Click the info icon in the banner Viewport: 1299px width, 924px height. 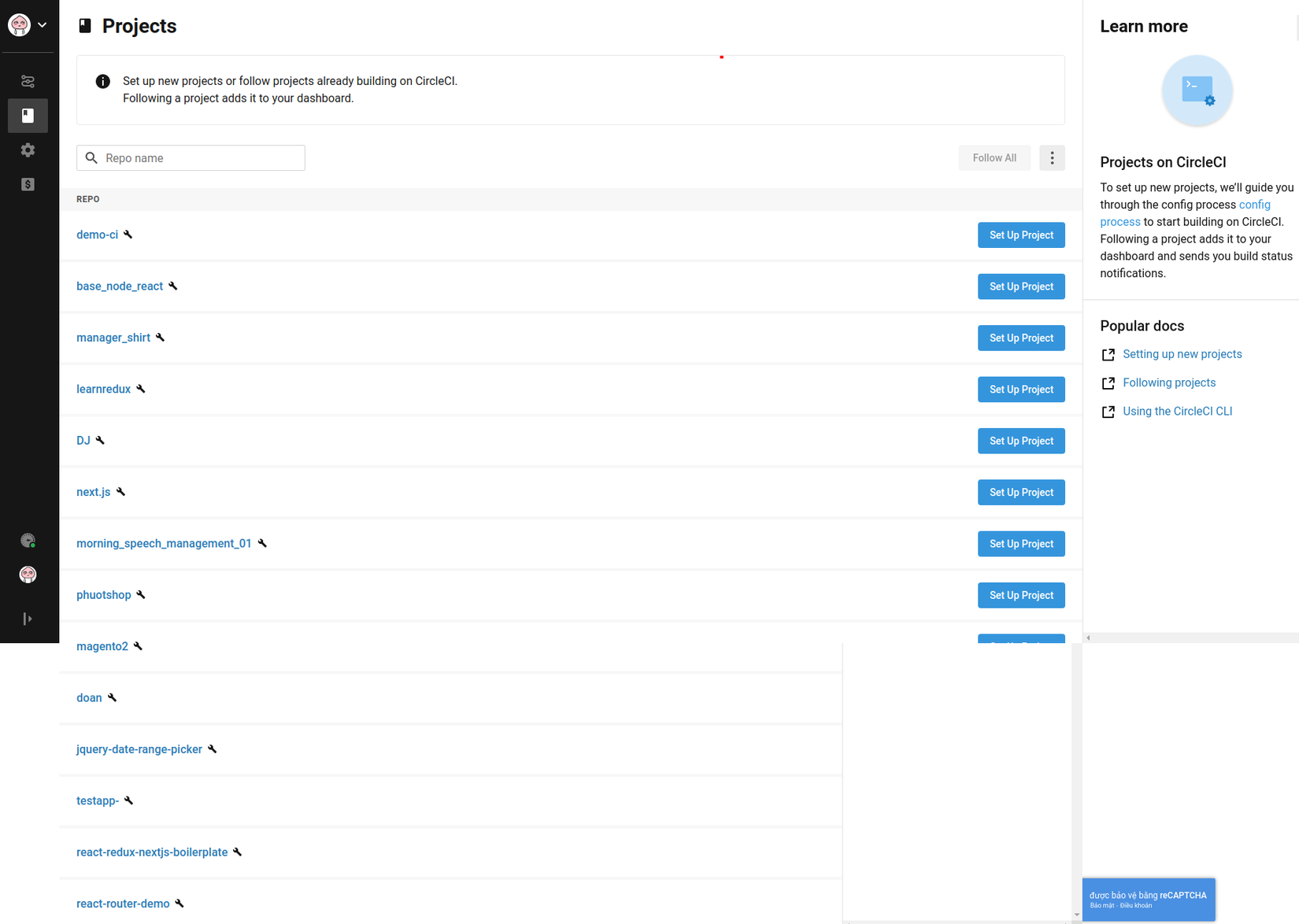click(x=102, y=81)
